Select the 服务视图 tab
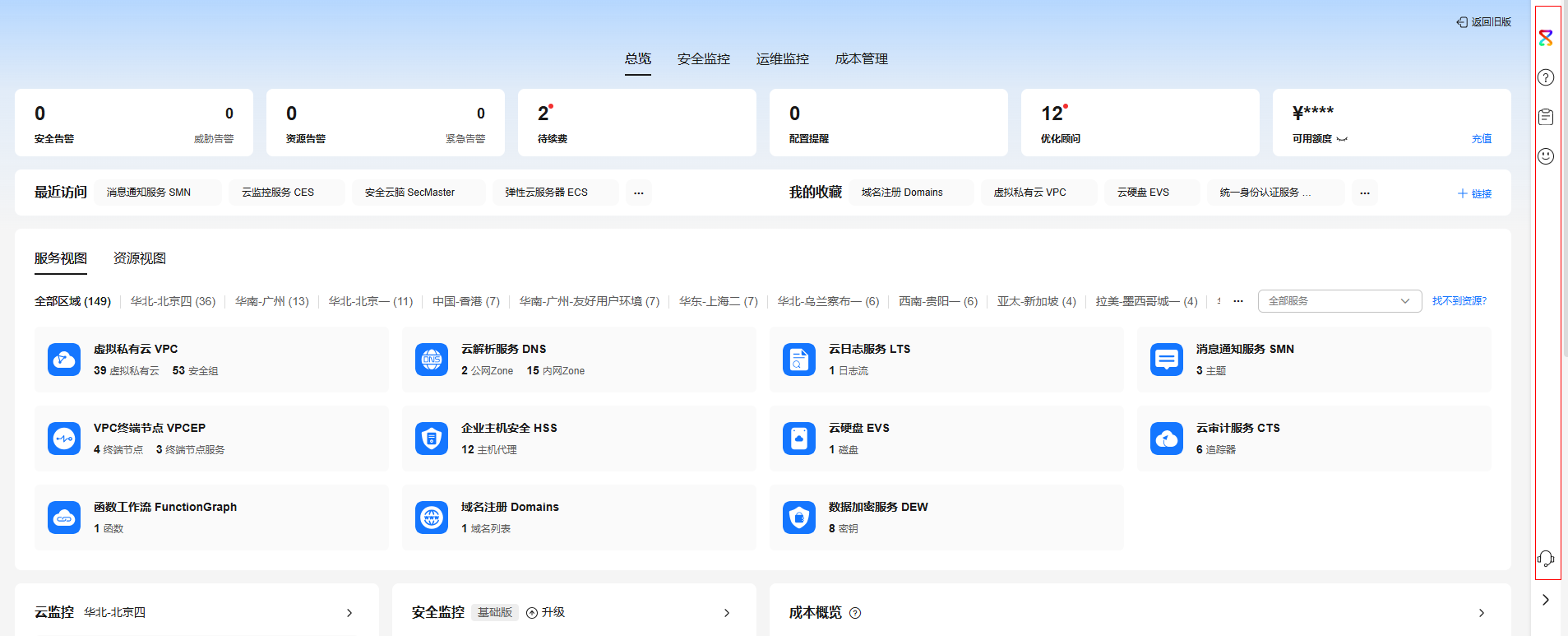Viewport: 1568px width, 636px height. click(x=61, y=258)
